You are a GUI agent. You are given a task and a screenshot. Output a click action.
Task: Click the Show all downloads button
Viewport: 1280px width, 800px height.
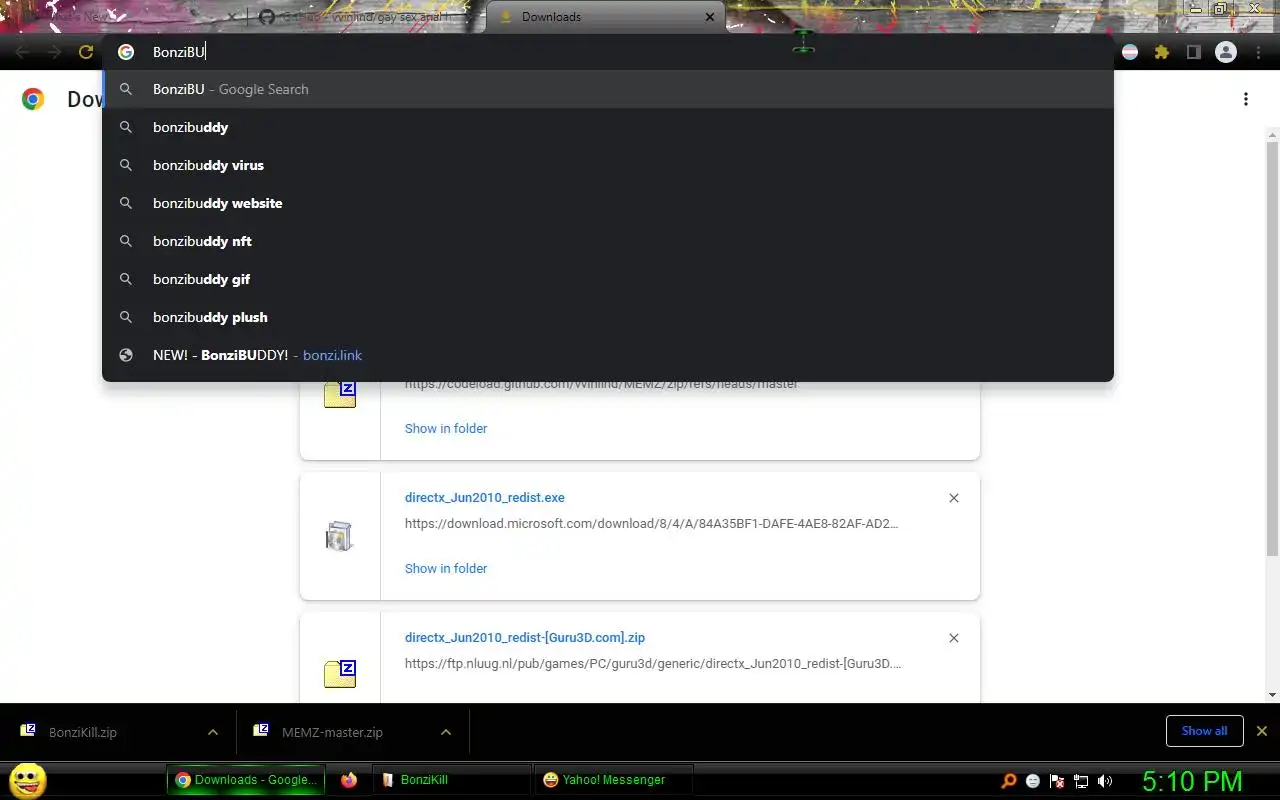[1204, 731]
